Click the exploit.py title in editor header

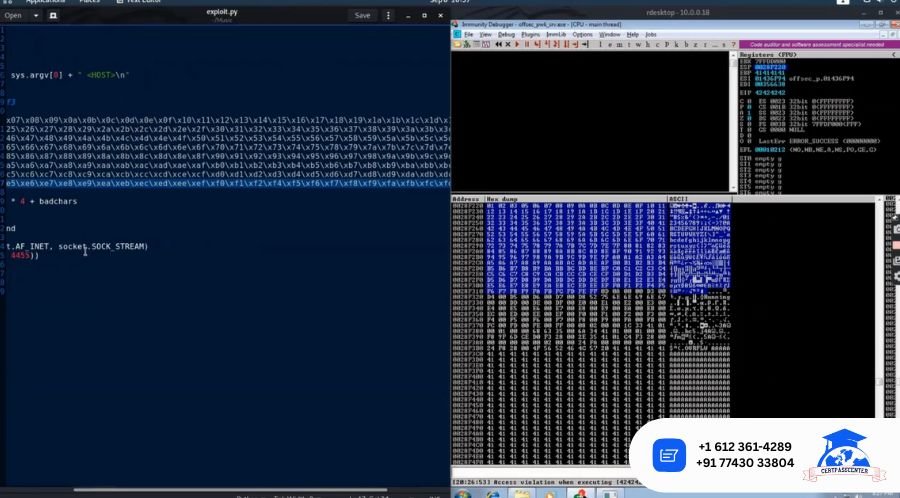coord(222,11)
